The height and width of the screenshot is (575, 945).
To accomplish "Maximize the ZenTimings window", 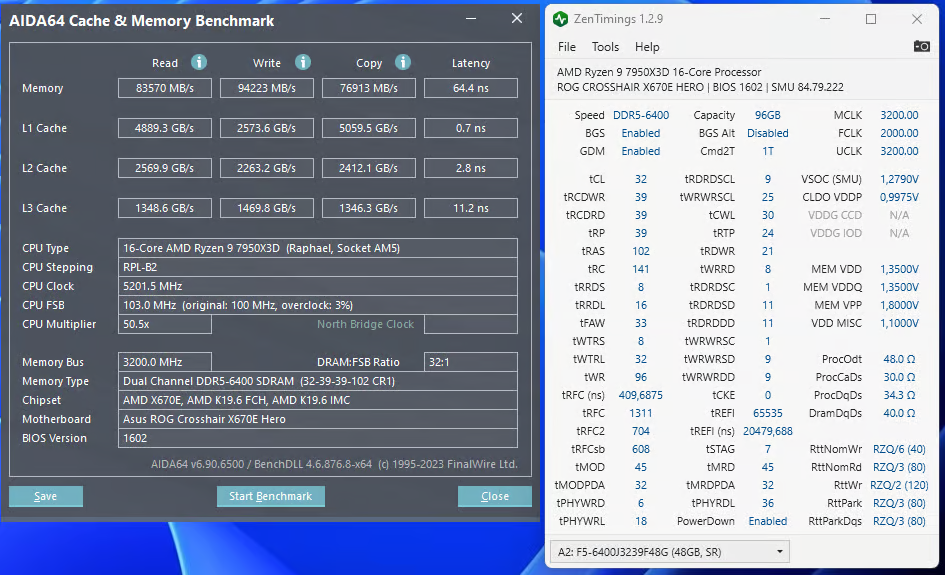I will pyautogui.click(x=871, y=19).
